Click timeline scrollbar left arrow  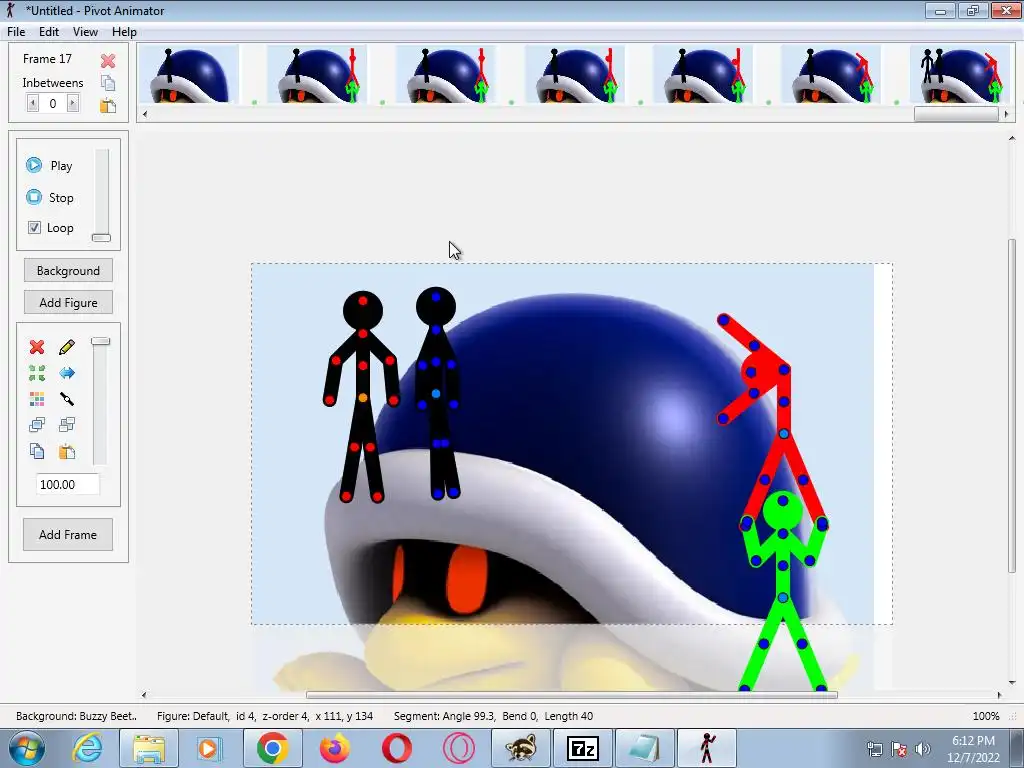point(144,114)
